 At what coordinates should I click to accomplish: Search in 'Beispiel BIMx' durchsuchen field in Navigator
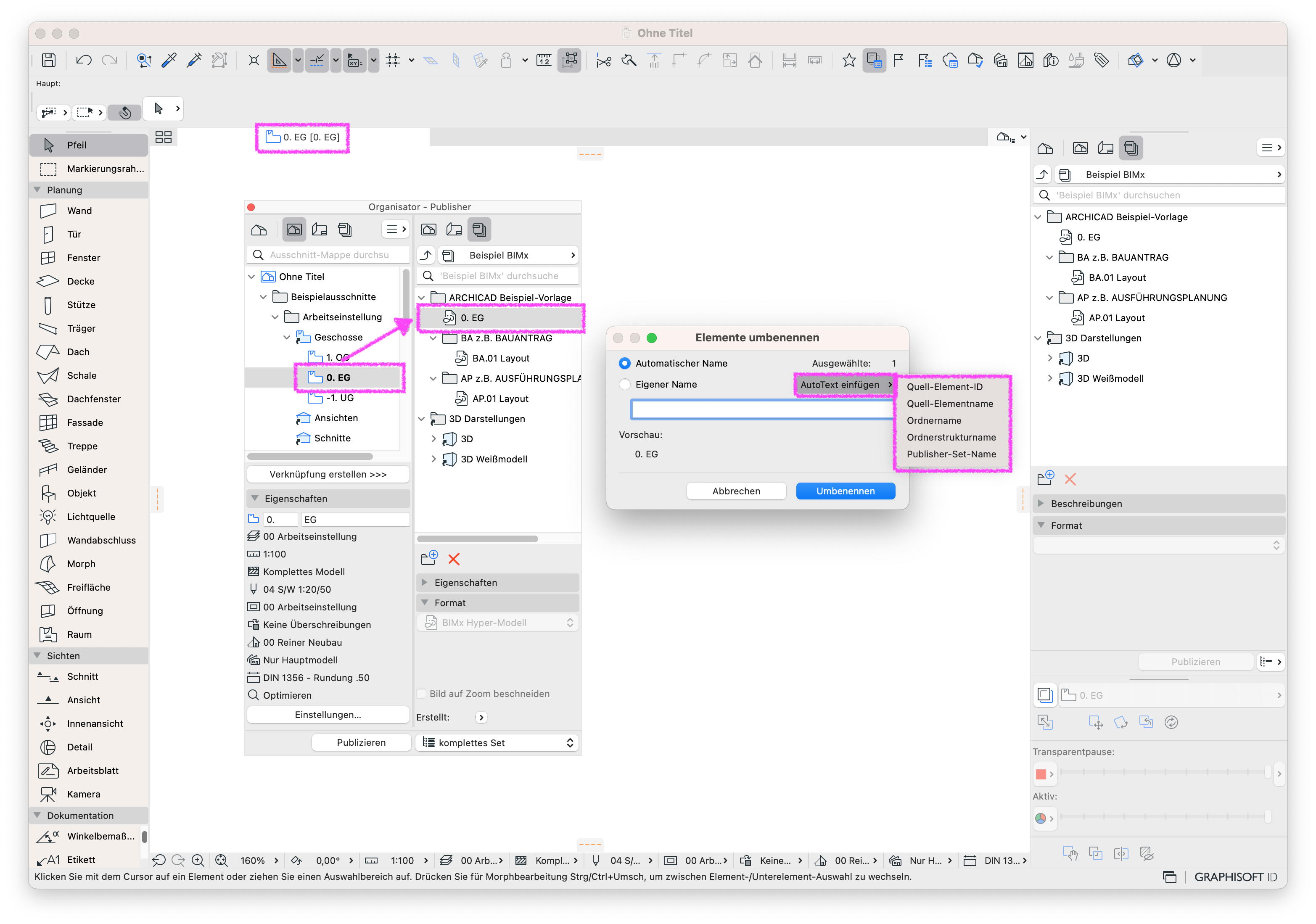click(x=1158, y=195)
